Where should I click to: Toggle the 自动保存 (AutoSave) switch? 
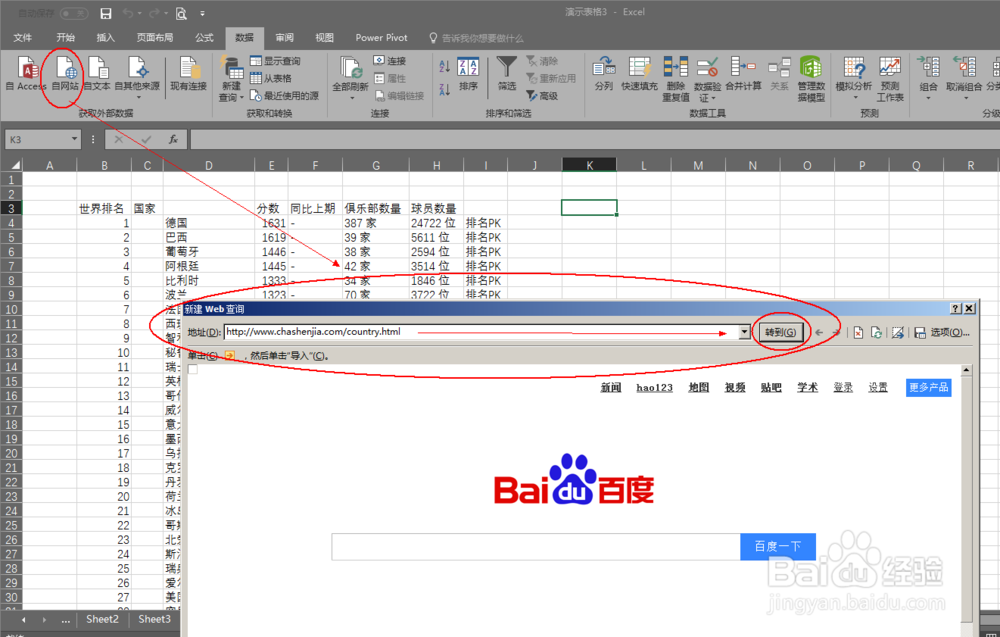tap(74, 13)
